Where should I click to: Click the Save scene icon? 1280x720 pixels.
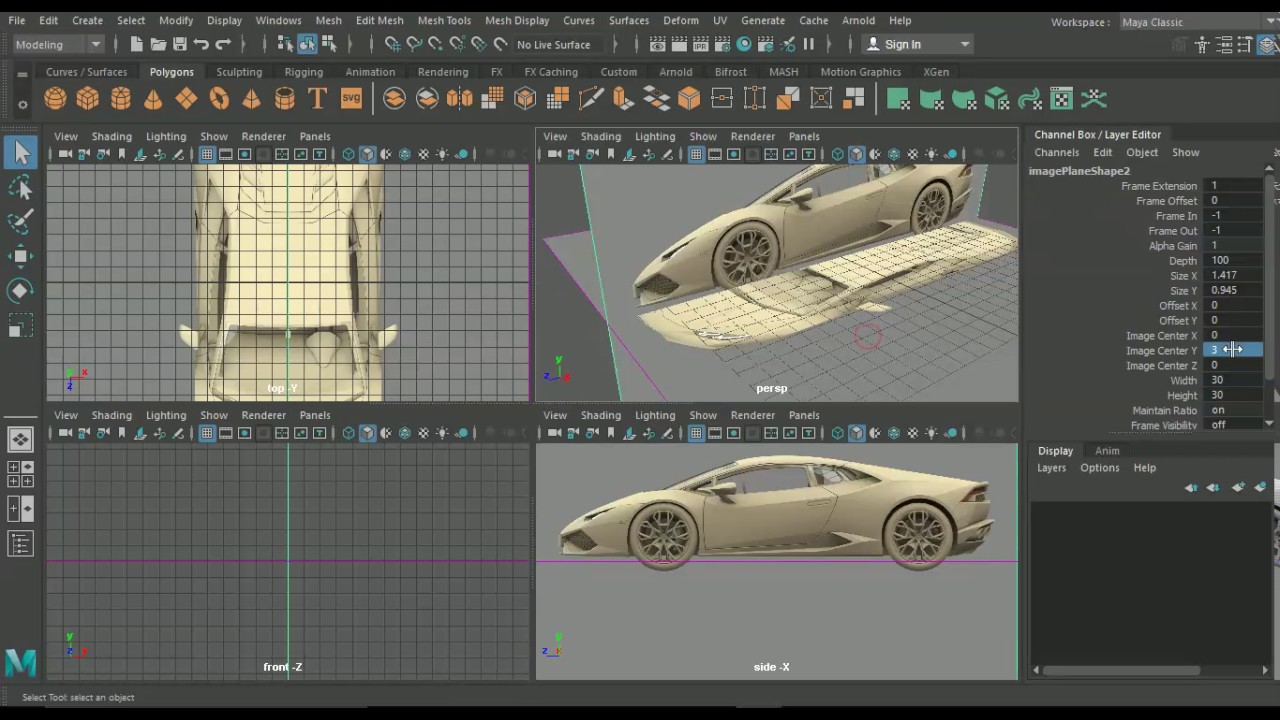click(180, 44)
